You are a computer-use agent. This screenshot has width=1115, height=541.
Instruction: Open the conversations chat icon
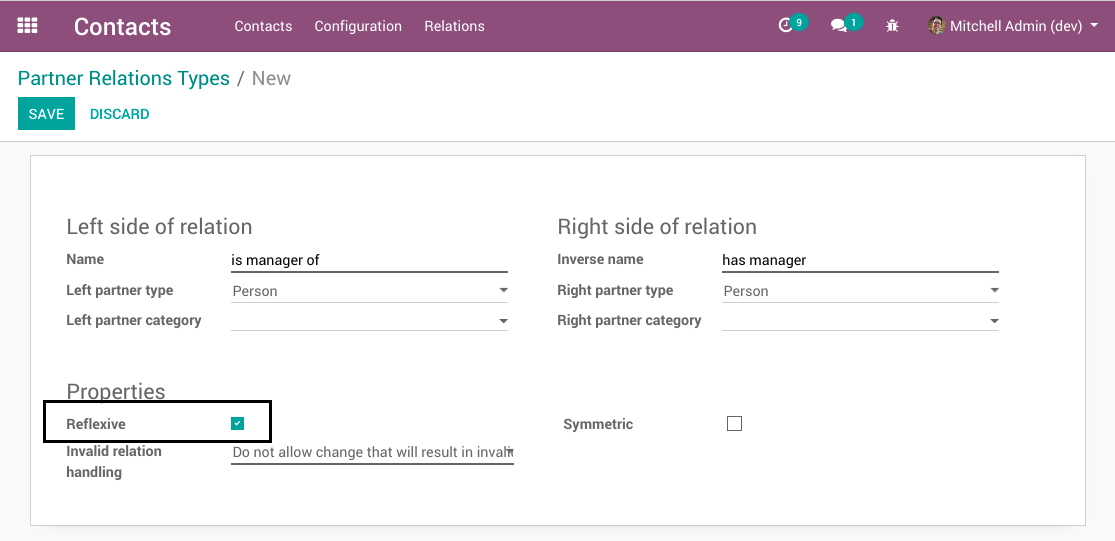(x=839, y=26)
